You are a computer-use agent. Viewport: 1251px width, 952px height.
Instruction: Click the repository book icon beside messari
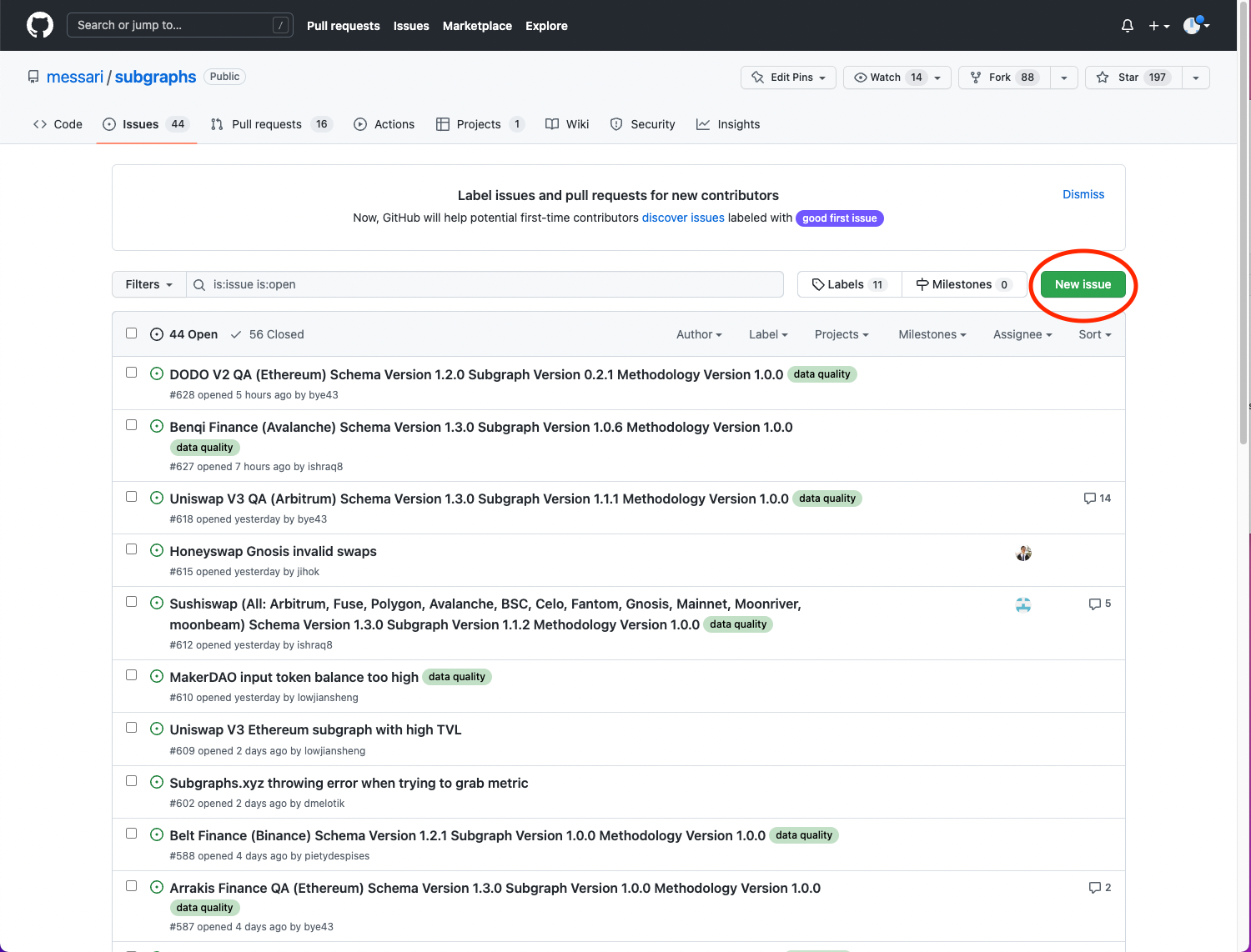(x=33, y=77)
